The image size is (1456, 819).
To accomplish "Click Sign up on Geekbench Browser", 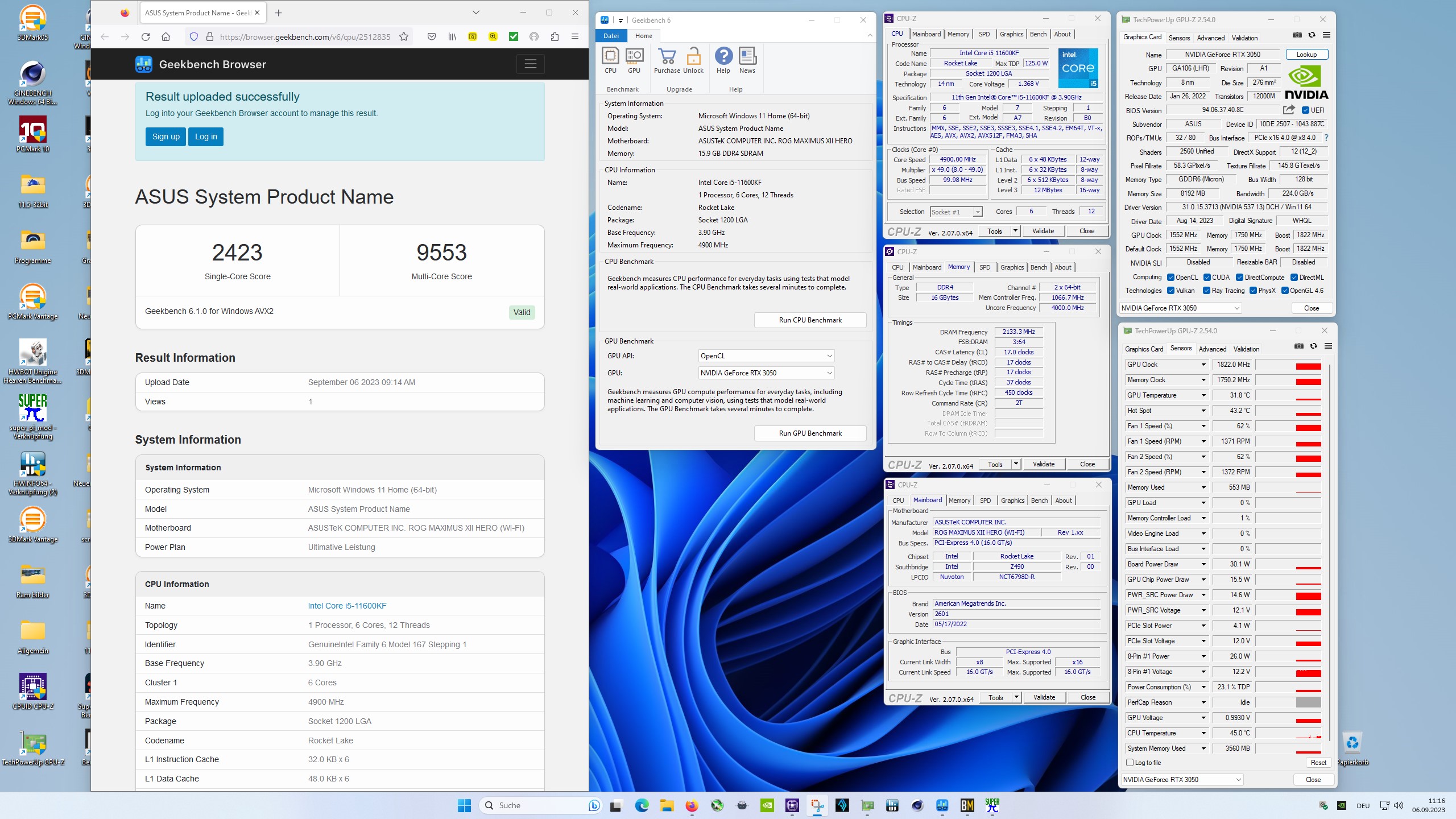I will [x=166, y=136].
